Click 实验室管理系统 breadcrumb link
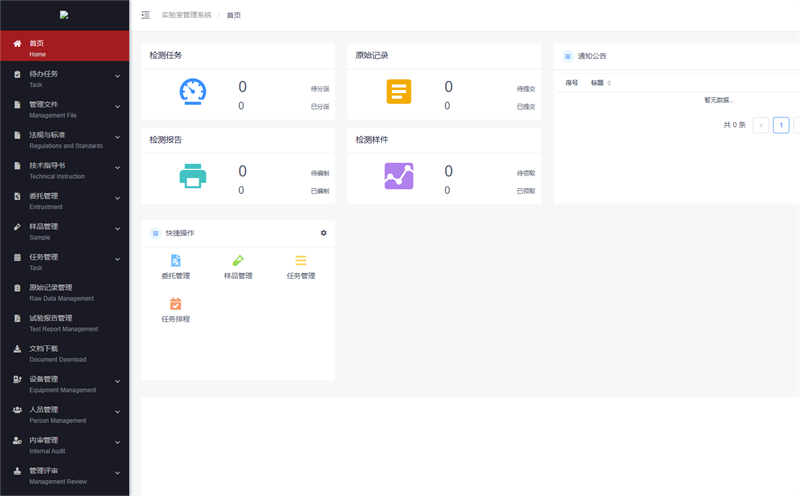The height and width of the screenshot is (496, 800). [x=186, y=15]
